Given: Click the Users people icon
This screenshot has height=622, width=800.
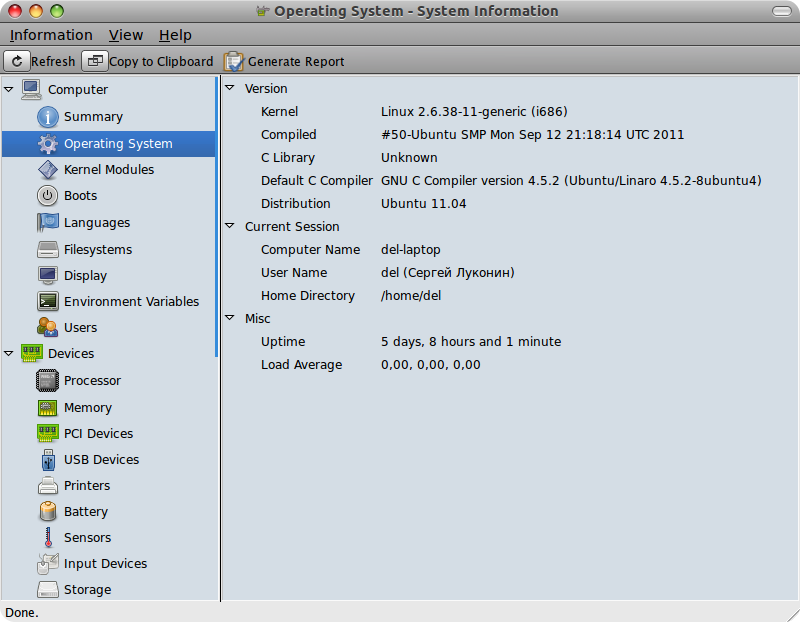Looking at the screenshot, I should tap(47, 328).
